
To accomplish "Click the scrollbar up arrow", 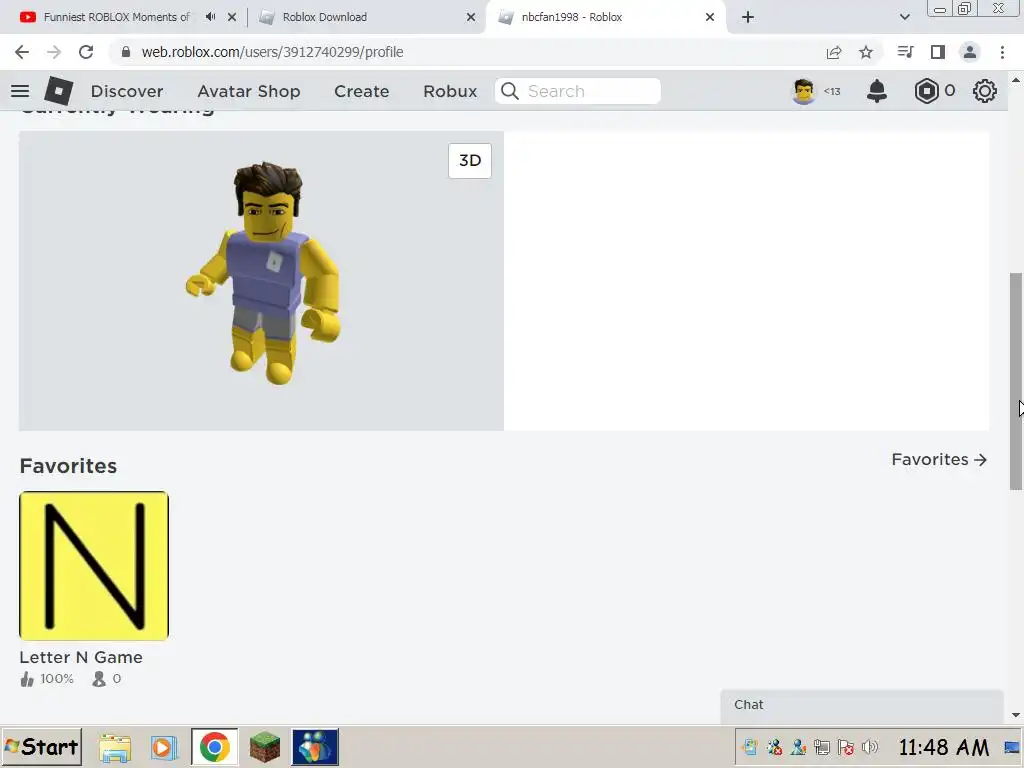I will [1016, 80].
